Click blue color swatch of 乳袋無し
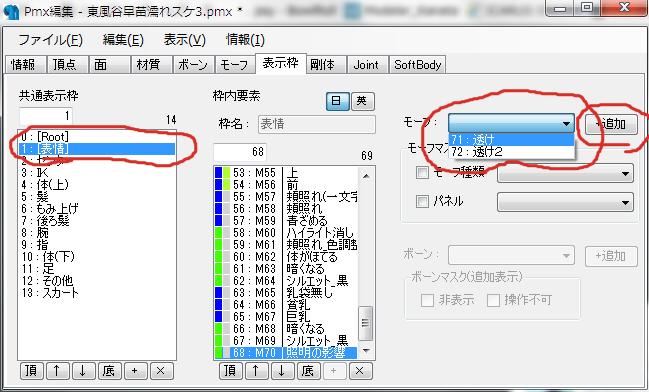649x392 pixels. click(x=219, y=293)
